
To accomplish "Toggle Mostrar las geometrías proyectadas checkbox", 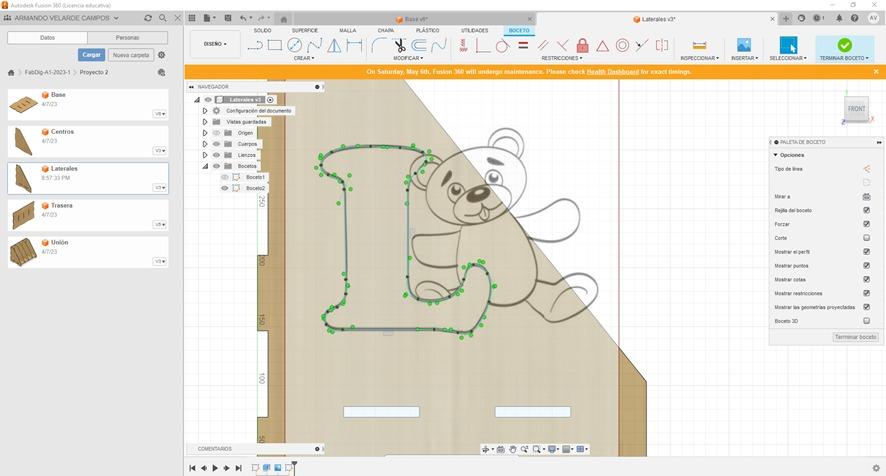I will click(x=866, y=307).
